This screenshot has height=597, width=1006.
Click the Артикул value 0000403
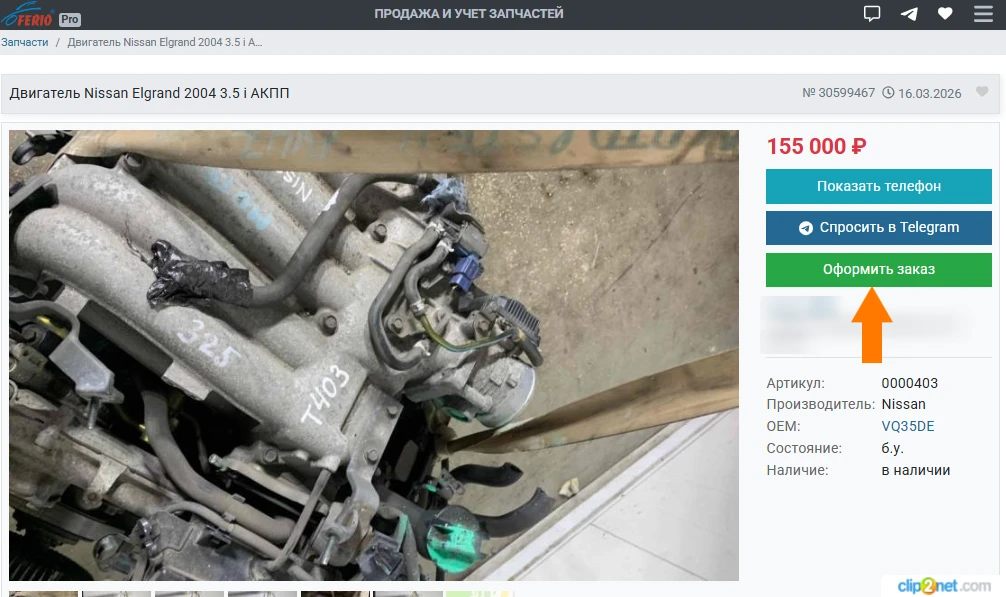pyautogui.click(x=909, y=383)
